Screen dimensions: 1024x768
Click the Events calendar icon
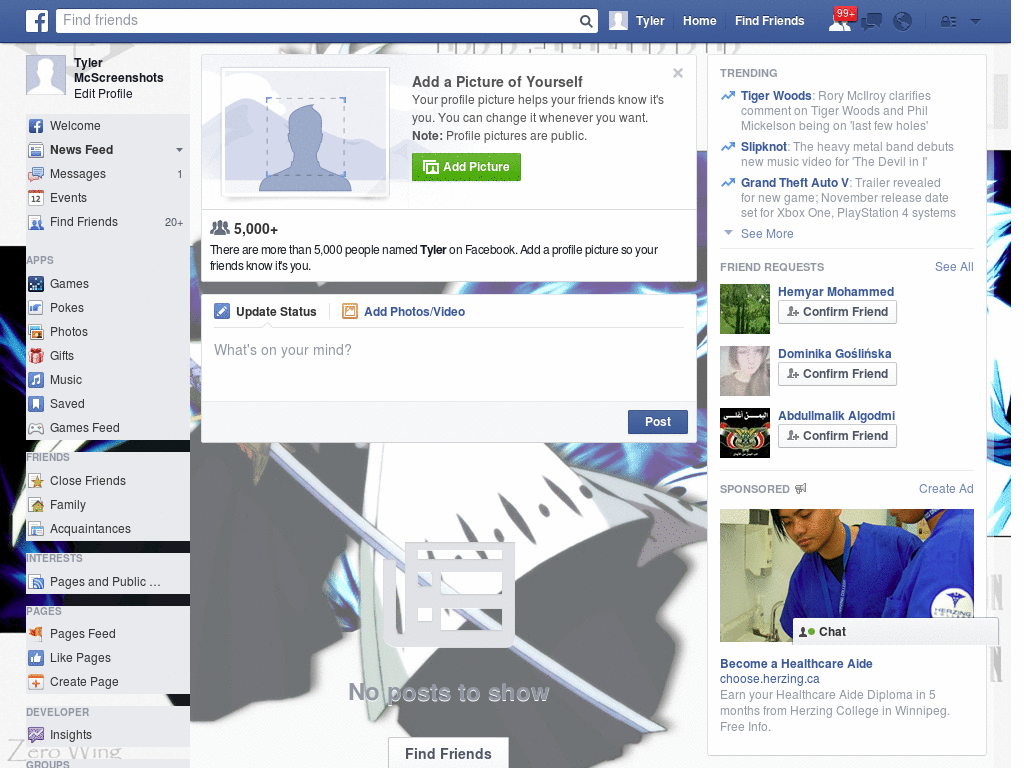pyautogui.click(x=37, y=198)
